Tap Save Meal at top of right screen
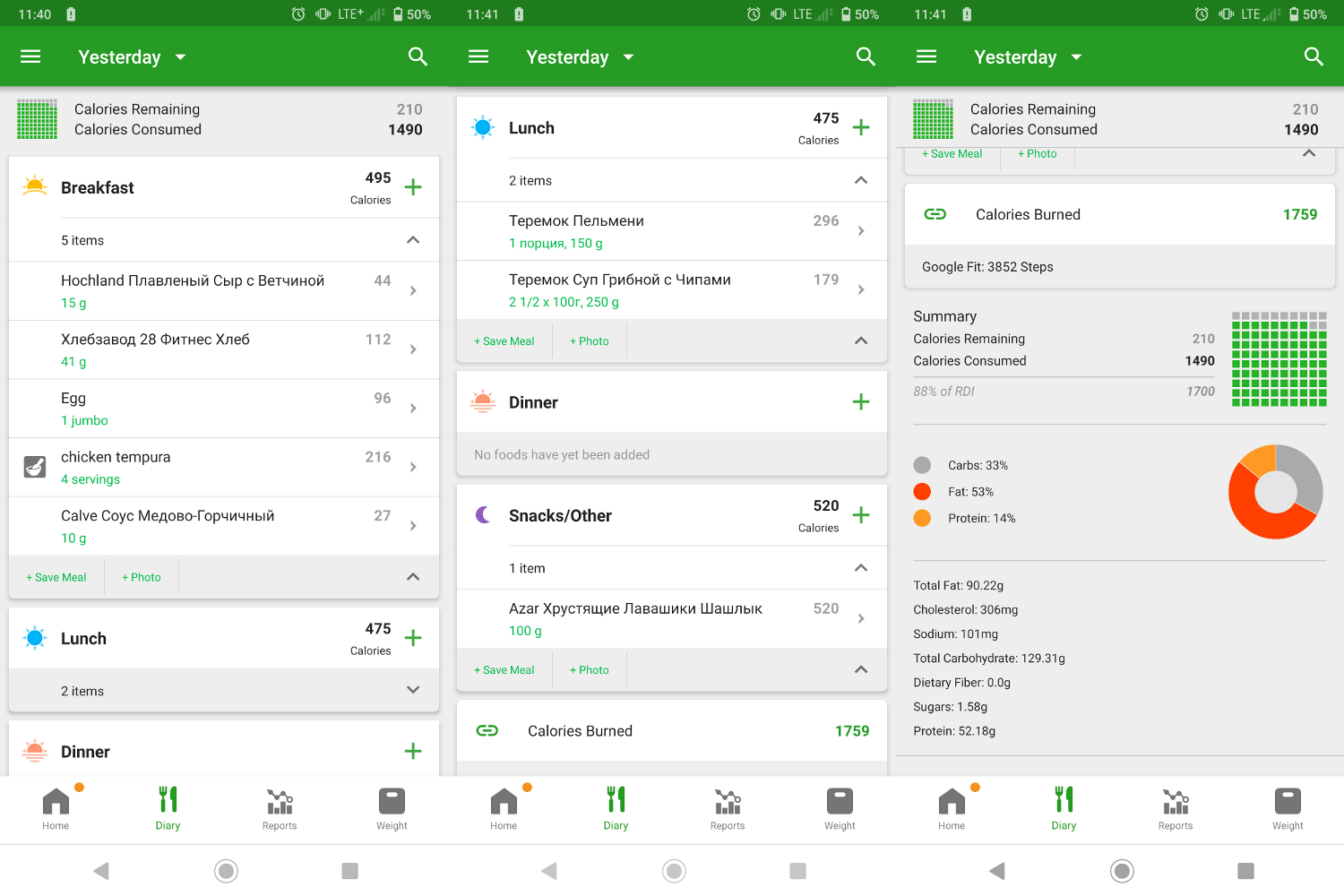 (952, 154)
